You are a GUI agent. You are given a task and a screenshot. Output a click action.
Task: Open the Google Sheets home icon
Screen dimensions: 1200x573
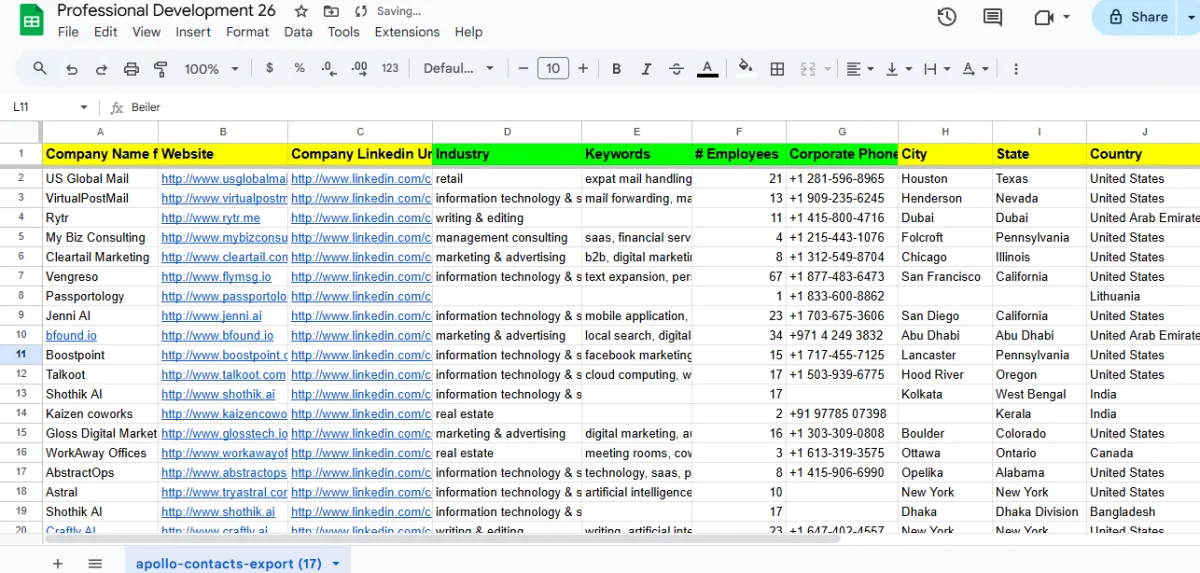point(31,20)
